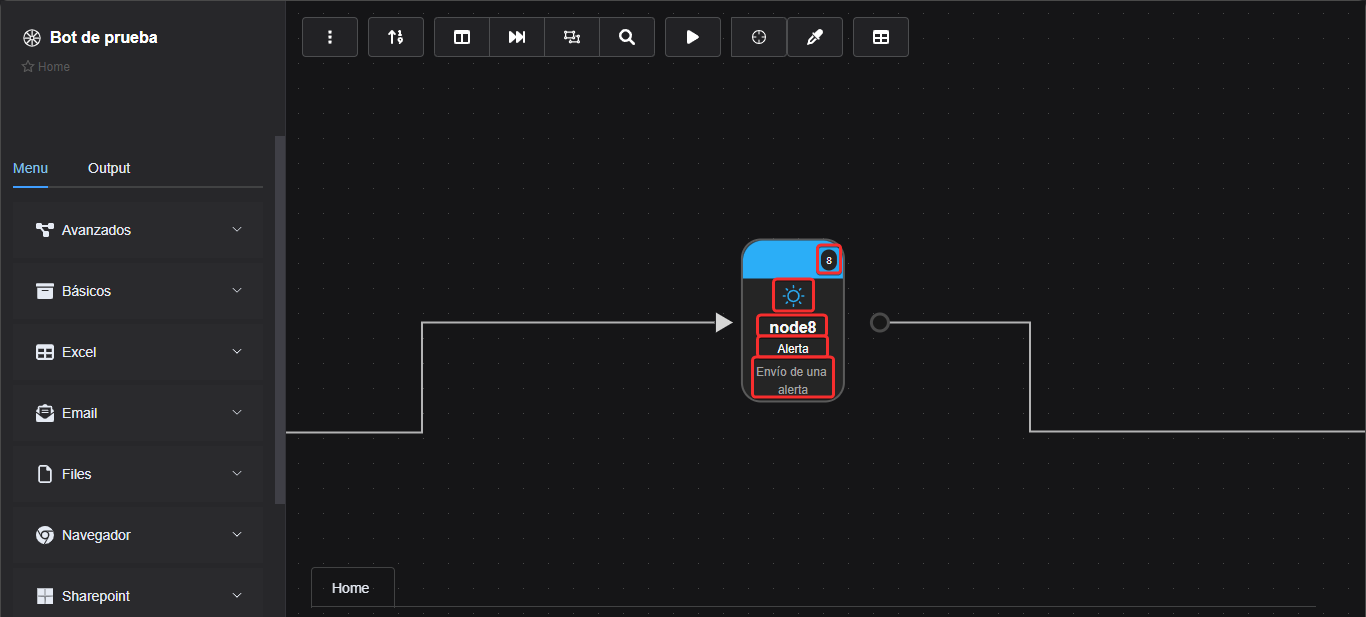
Task: Click the sort numeric order toolbar button
Action: tap(396, 37)
